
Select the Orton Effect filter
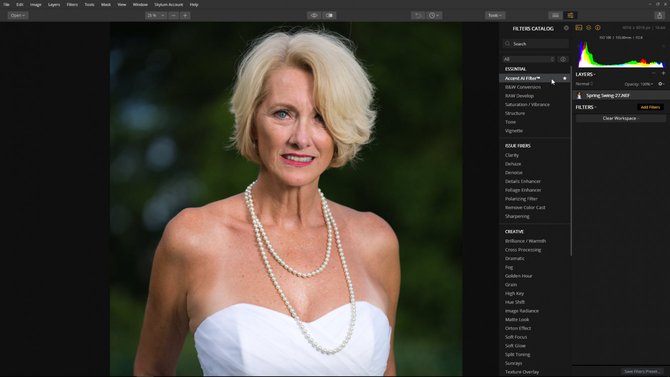(x=518, y=328)
